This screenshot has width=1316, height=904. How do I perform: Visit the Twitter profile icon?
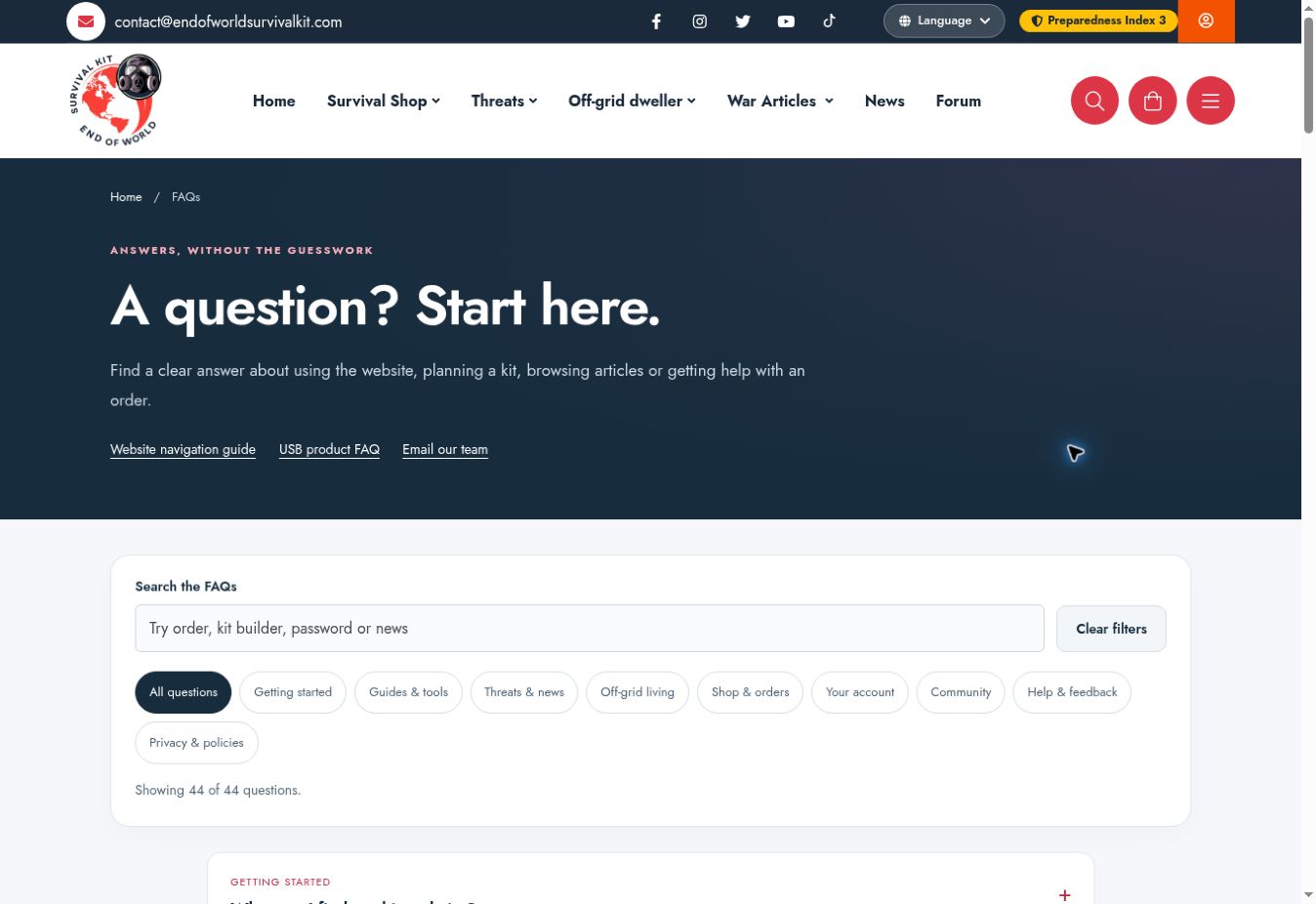click(743, 21)
